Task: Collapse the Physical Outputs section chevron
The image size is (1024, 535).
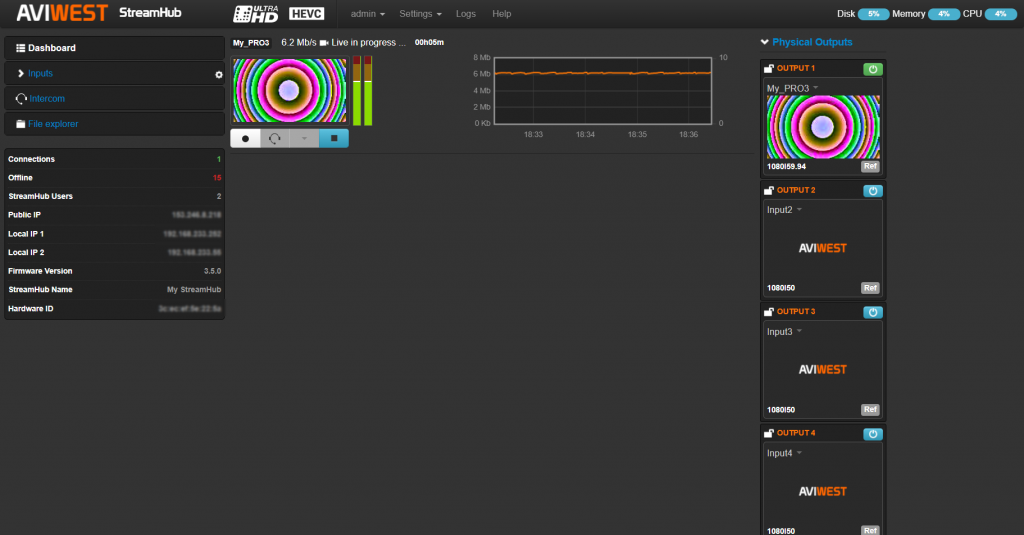Action: pyautogui.click(x=765, y=42)
